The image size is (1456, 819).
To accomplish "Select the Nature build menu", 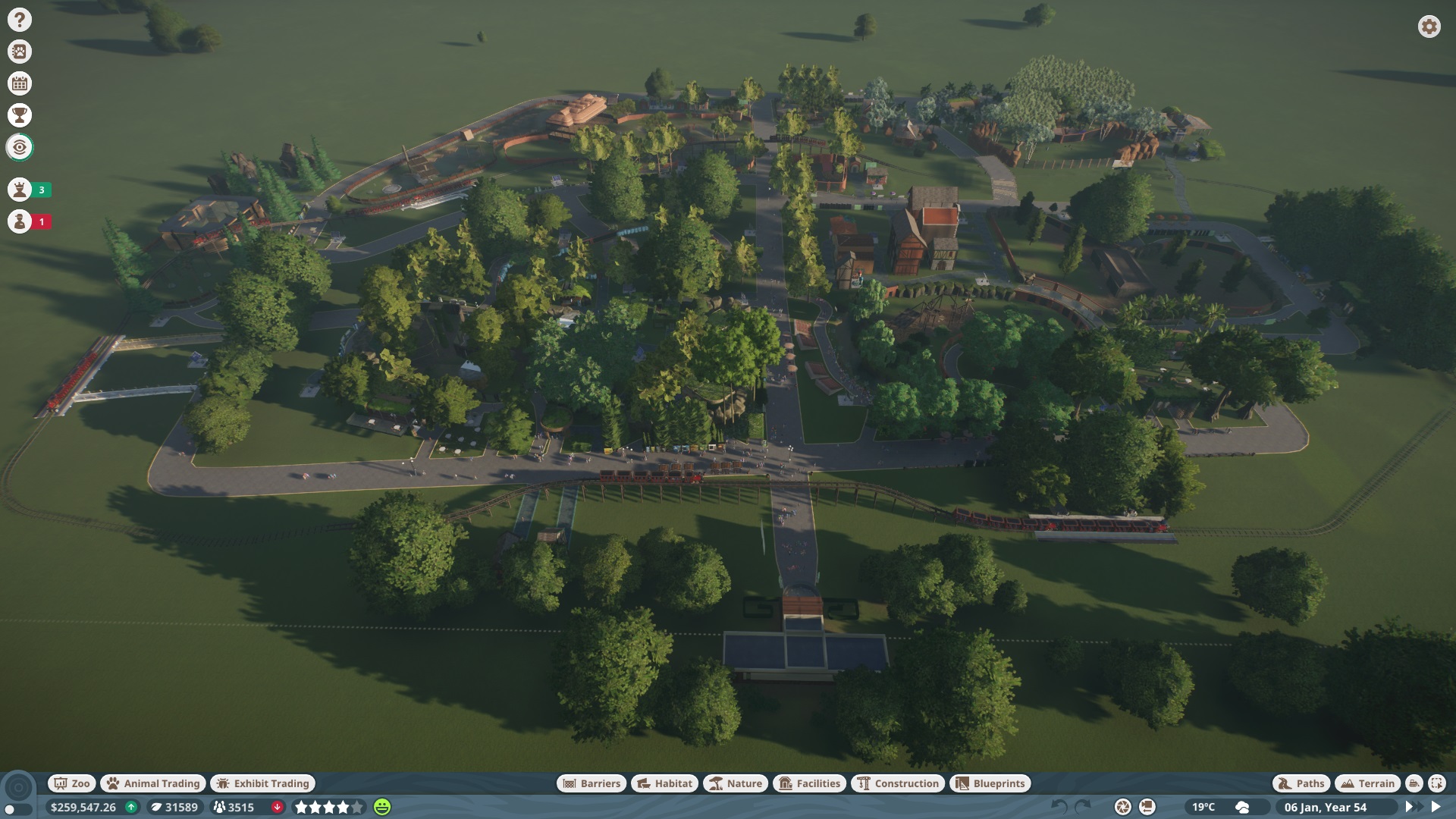I will [x=735, y=783].
